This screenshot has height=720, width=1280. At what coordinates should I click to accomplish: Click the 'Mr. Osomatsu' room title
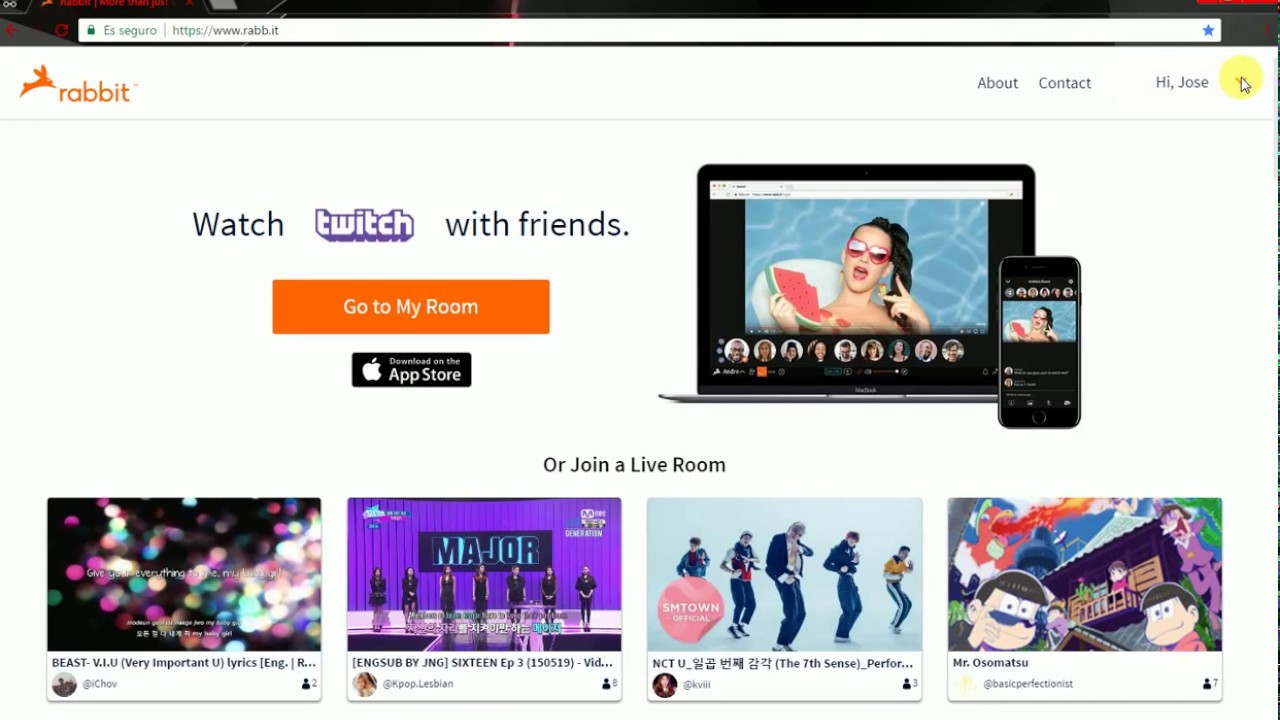(x=990, y=662)
